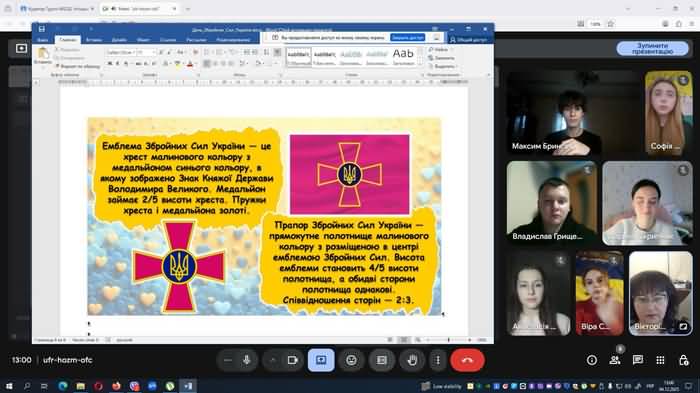Switch to the Insert tab in Word
The width and height of the screenshot is (700, 393).
click(x=93, y=40)
